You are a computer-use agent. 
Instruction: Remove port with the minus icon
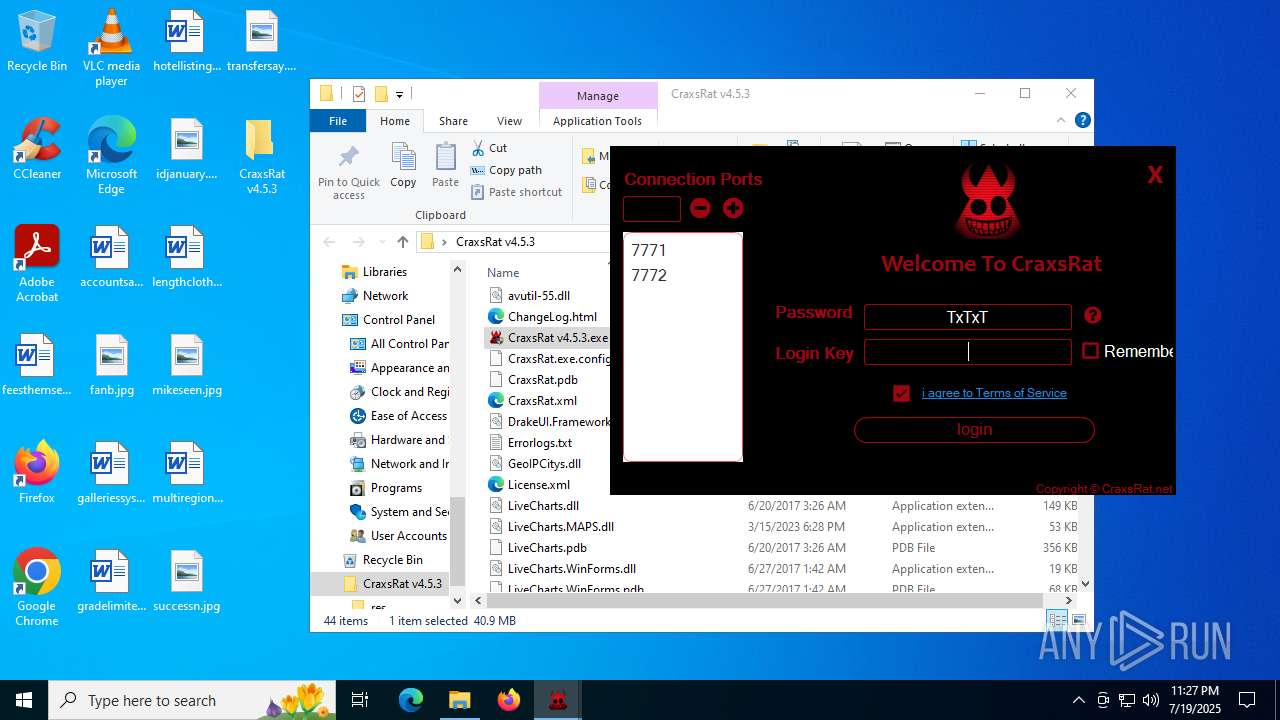tap(700, 208)
